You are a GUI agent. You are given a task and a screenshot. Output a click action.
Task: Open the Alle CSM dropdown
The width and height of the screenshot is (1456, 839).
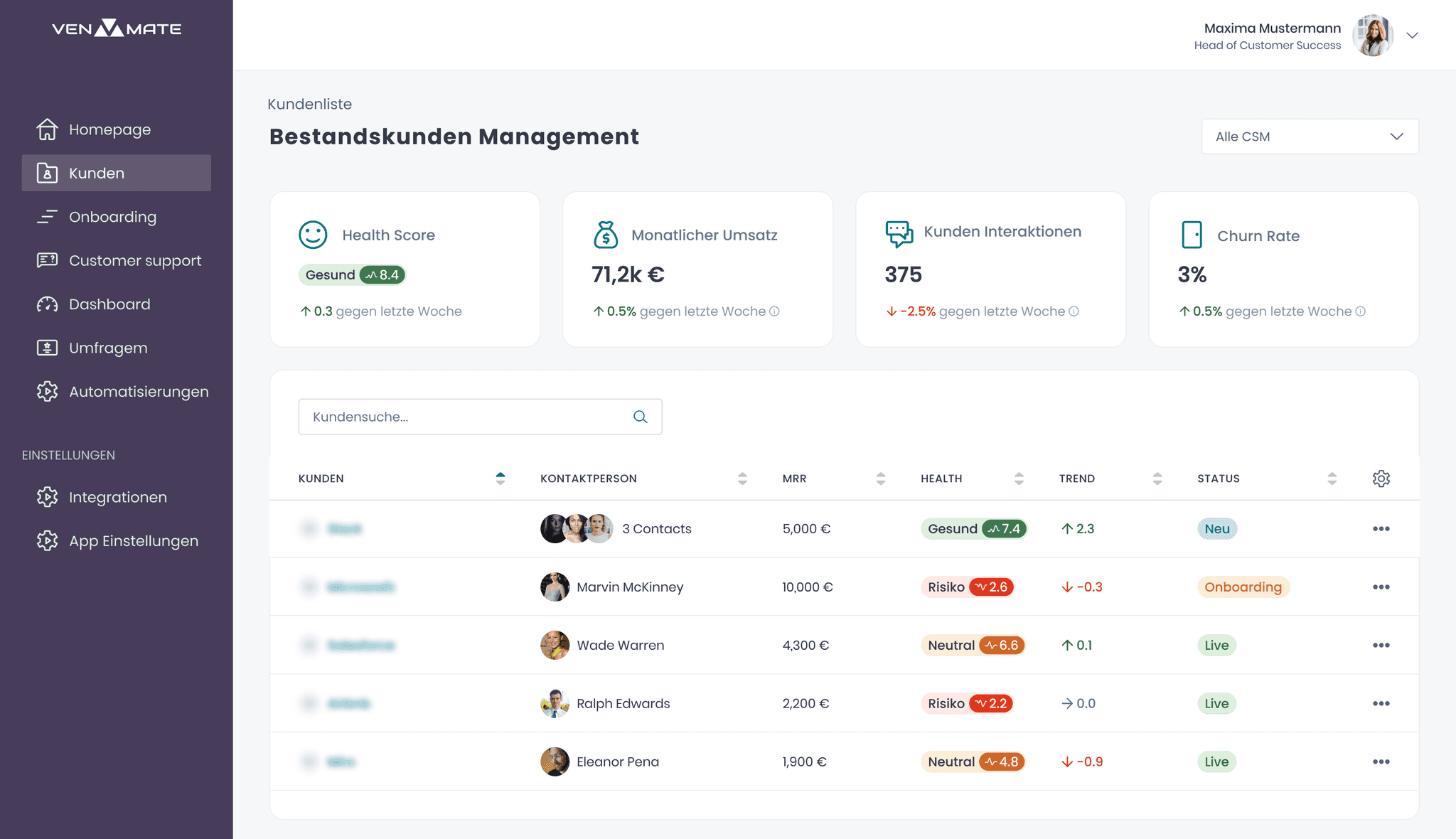coord(1310,137)
